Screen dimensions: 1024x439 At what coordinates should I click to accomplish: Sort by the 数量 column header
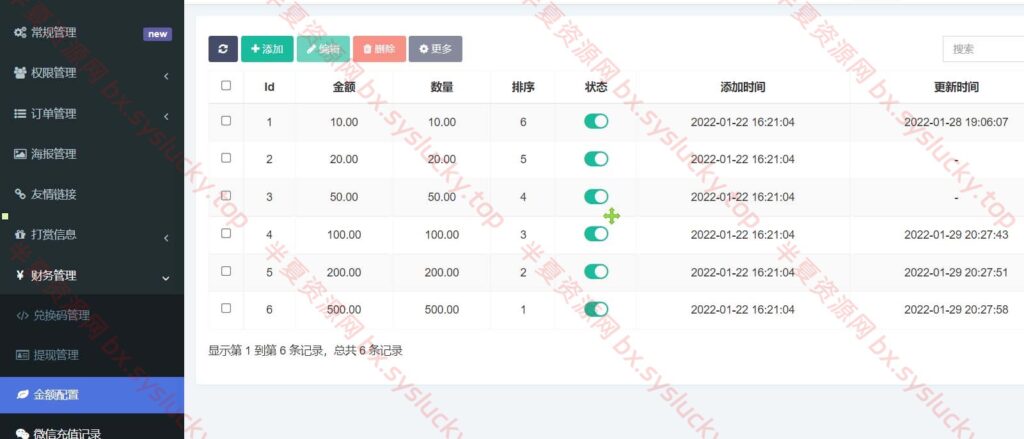coord(442,87)
